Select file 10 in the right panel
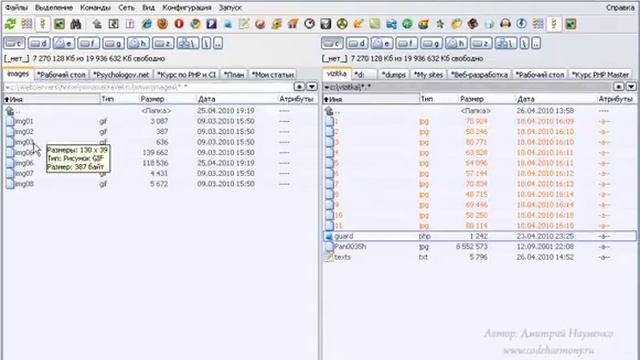640x360 pixels. (x=480, y=215)
